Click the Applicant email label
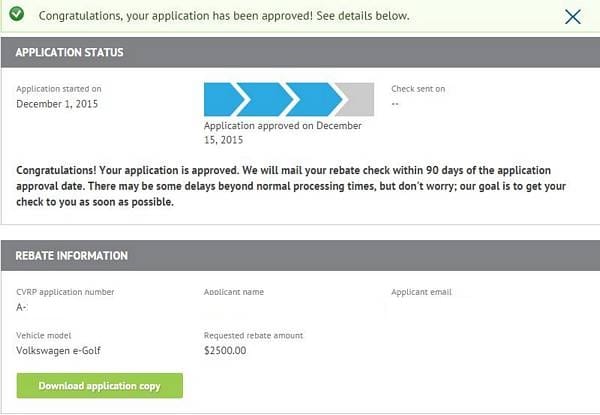Image resolution: width=600 pixels, height=415 pixels. pos(421,292)
